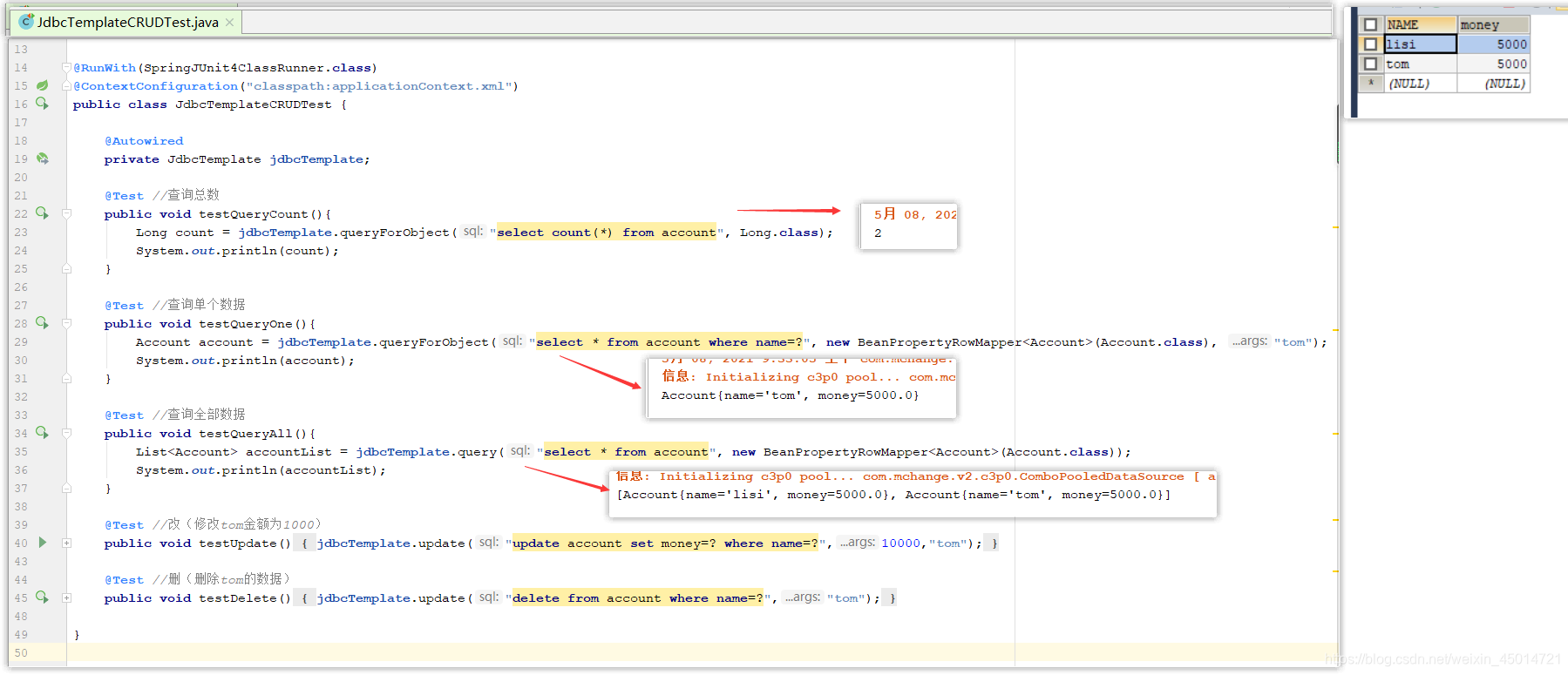Click the jdbcTemplate field declaration on line 19
This screenshot has width=1568, height=675.
[x=319, y=159]
